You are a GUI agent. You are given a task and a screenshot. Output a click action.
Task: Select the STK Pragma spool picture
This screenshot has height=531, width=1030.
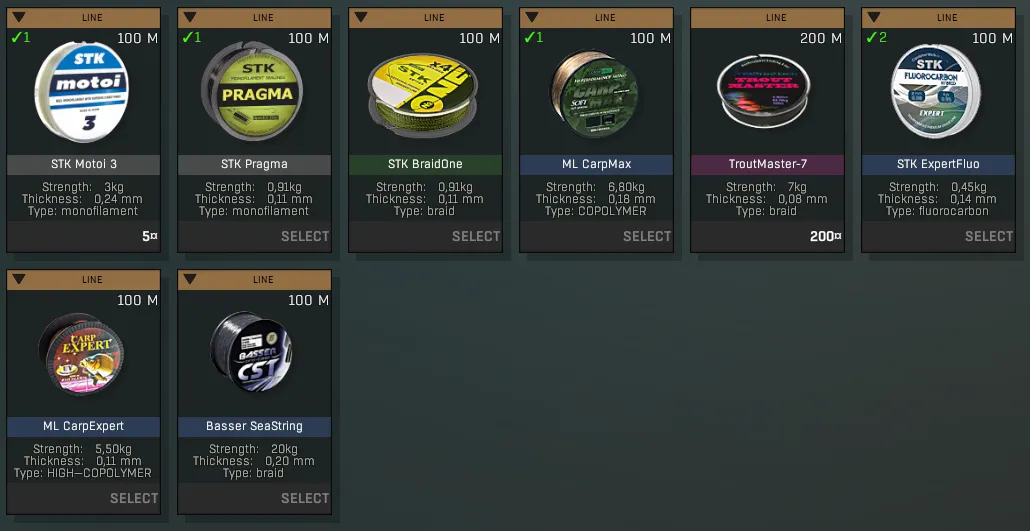[x=252, y=91]
